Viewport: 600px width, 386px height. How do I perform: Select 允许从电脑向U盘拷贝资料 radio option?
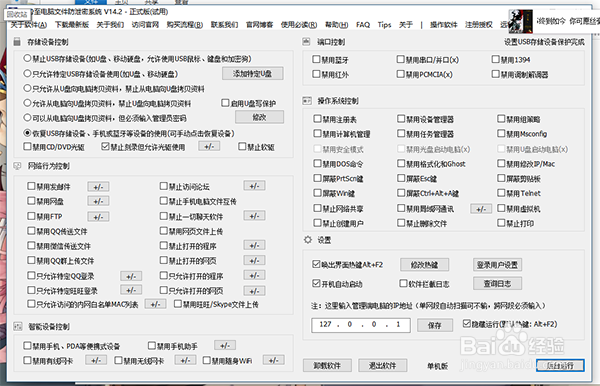click(27, 103)
